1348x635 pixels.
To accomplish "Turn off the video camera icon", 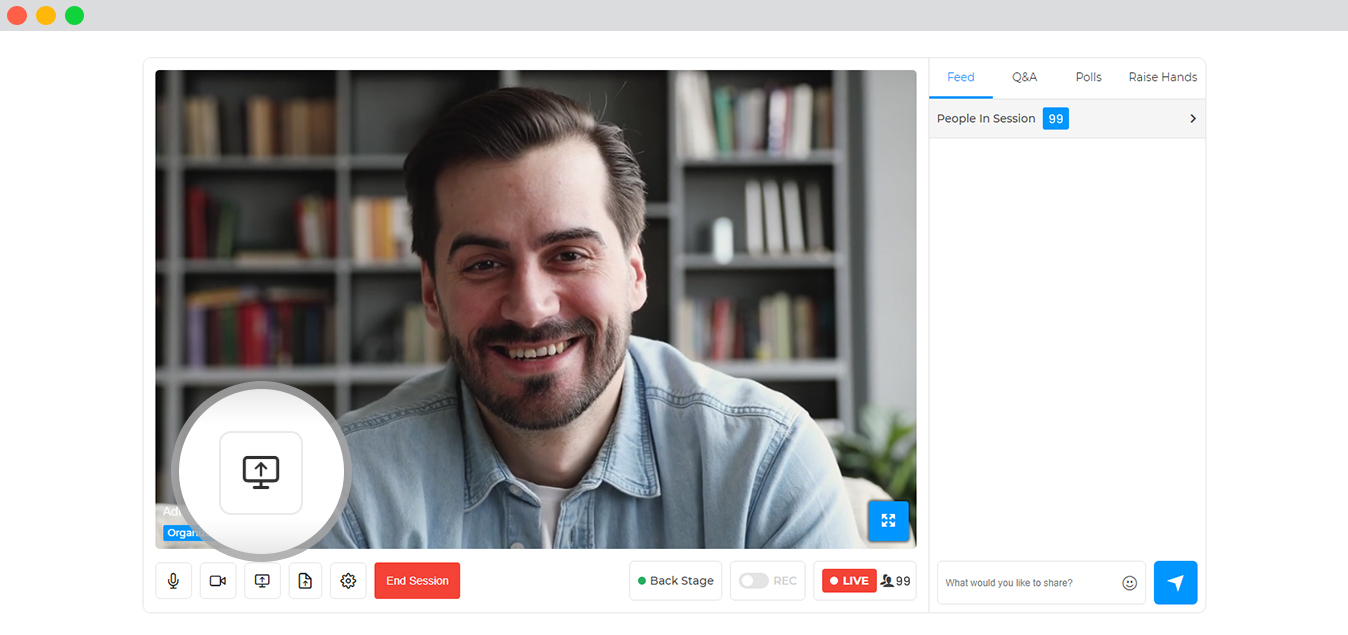I will [x=218, y=581].
